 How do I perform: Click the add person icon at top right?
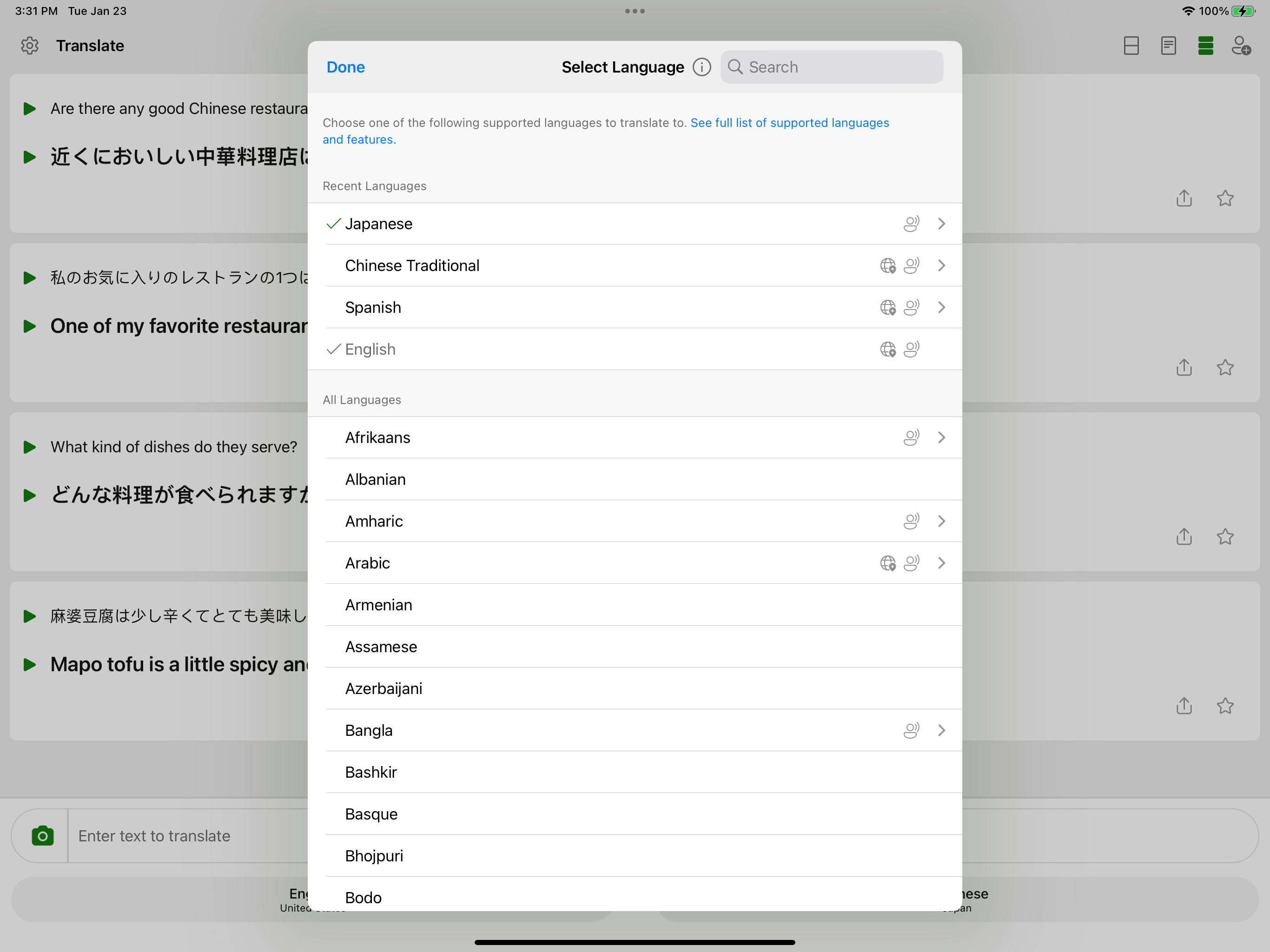tap(1241, 46)
